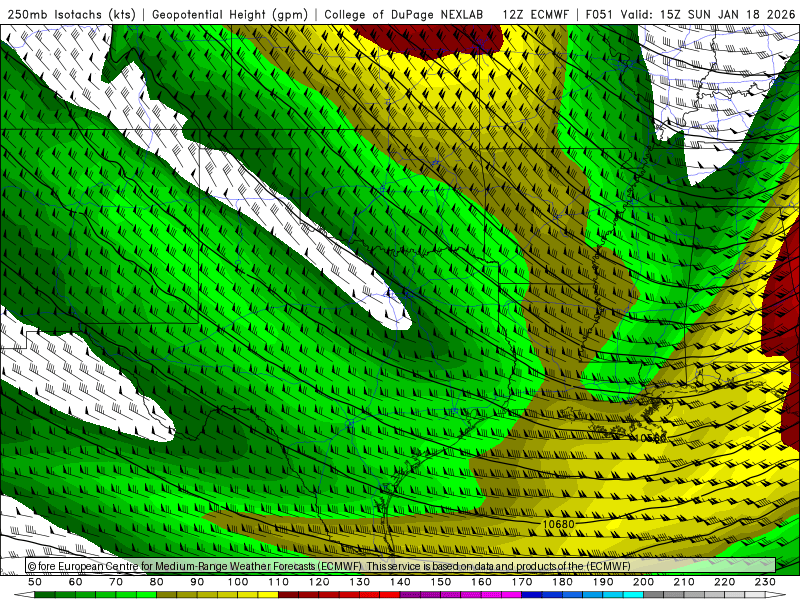Select the 'College of DuPage NEXLAB' text
This screenshot has width=800, height=600.
pos(404,14)
